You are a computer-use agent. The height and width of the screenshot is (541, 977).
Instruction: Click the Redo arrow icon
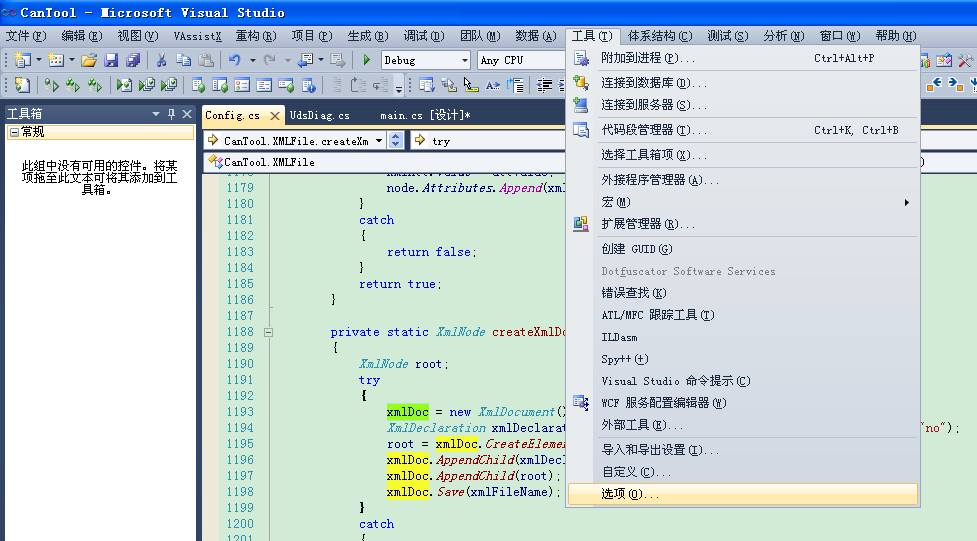(x=270, y=60)
